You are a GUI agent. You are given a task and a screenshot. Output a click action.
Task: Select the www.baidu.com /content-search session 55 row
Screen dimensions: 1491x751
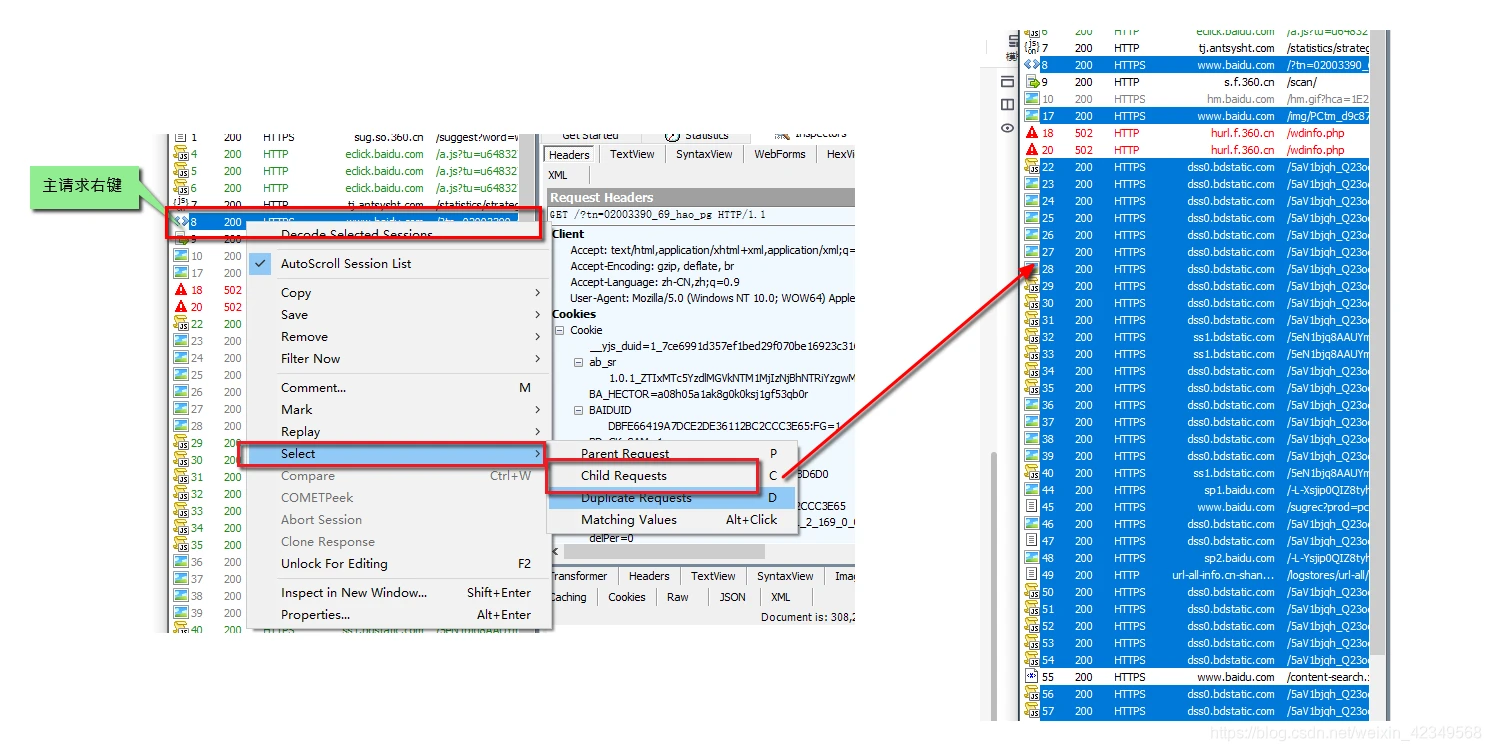pos(1198,677)
